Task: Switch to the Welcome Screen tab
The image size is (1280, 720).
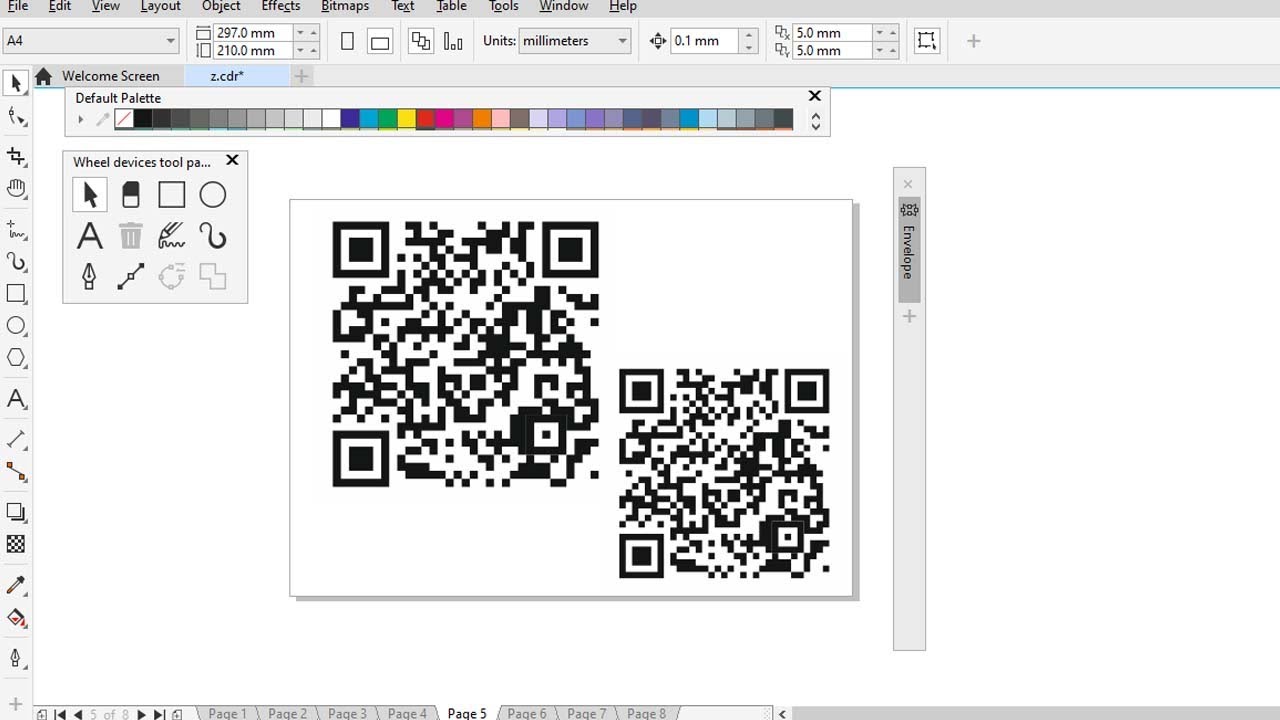Action: point(110,76)
